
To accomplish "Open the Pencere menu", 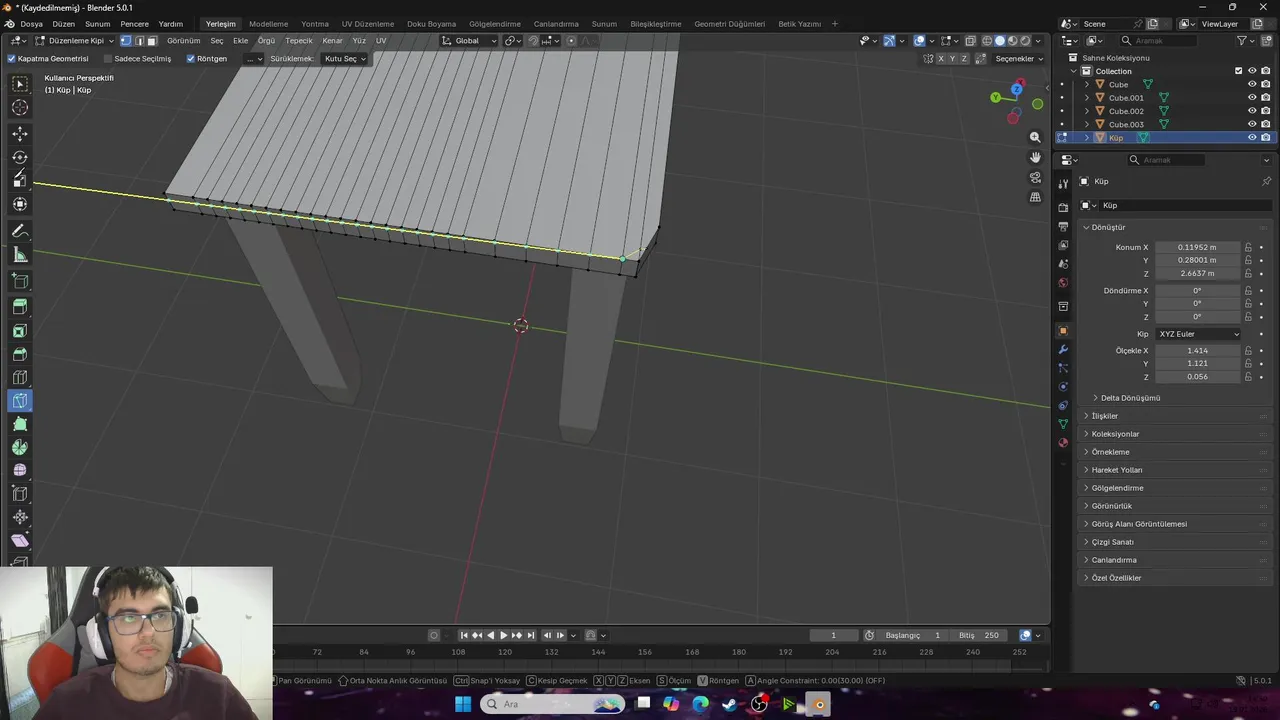I will 134,24.
